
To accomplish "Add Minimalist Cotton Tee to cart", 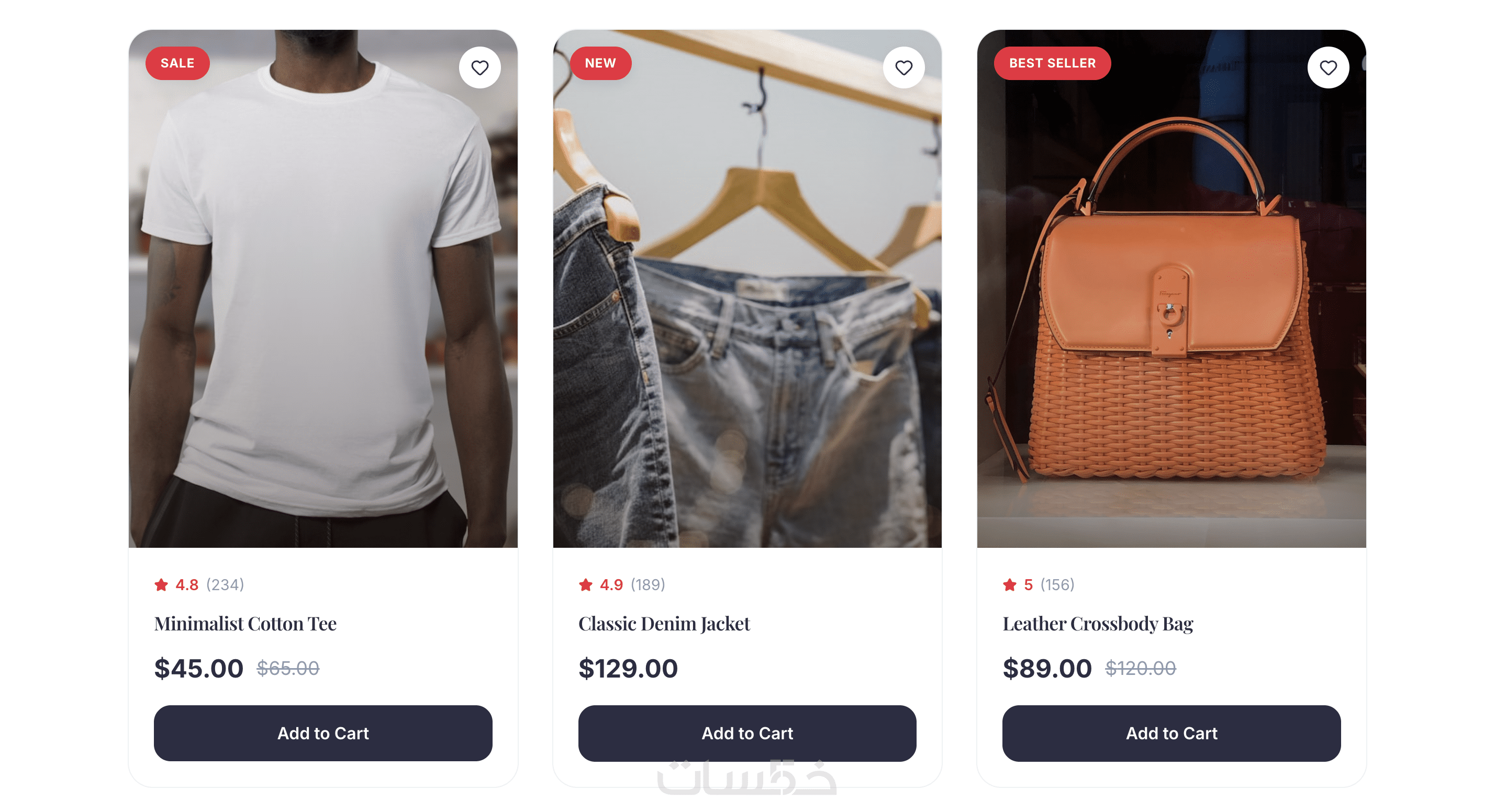I will pos(322,733).
